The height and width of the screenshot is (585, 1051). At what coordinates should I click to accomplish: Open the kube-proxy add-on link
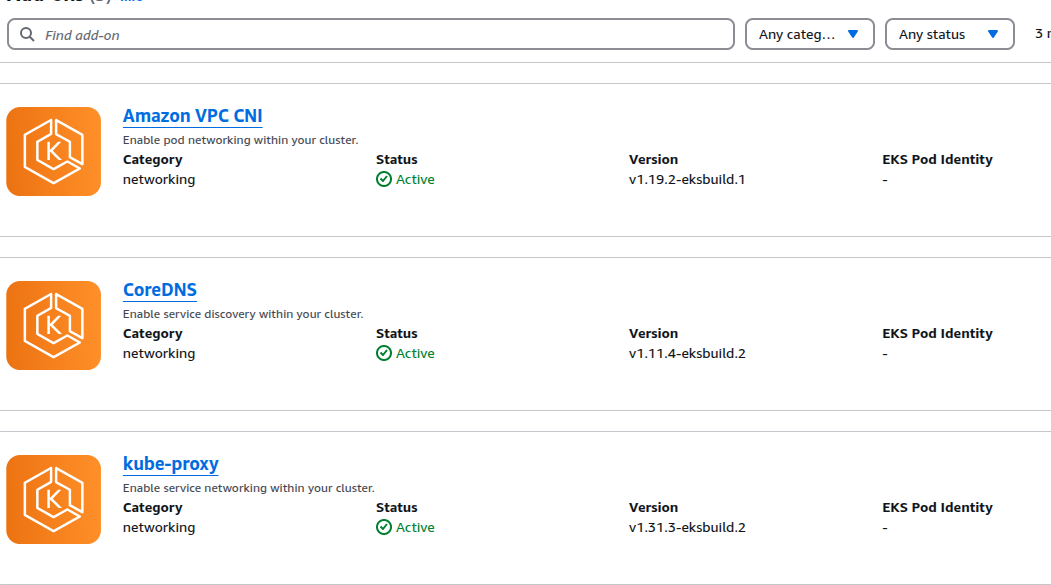click(170, 464)
